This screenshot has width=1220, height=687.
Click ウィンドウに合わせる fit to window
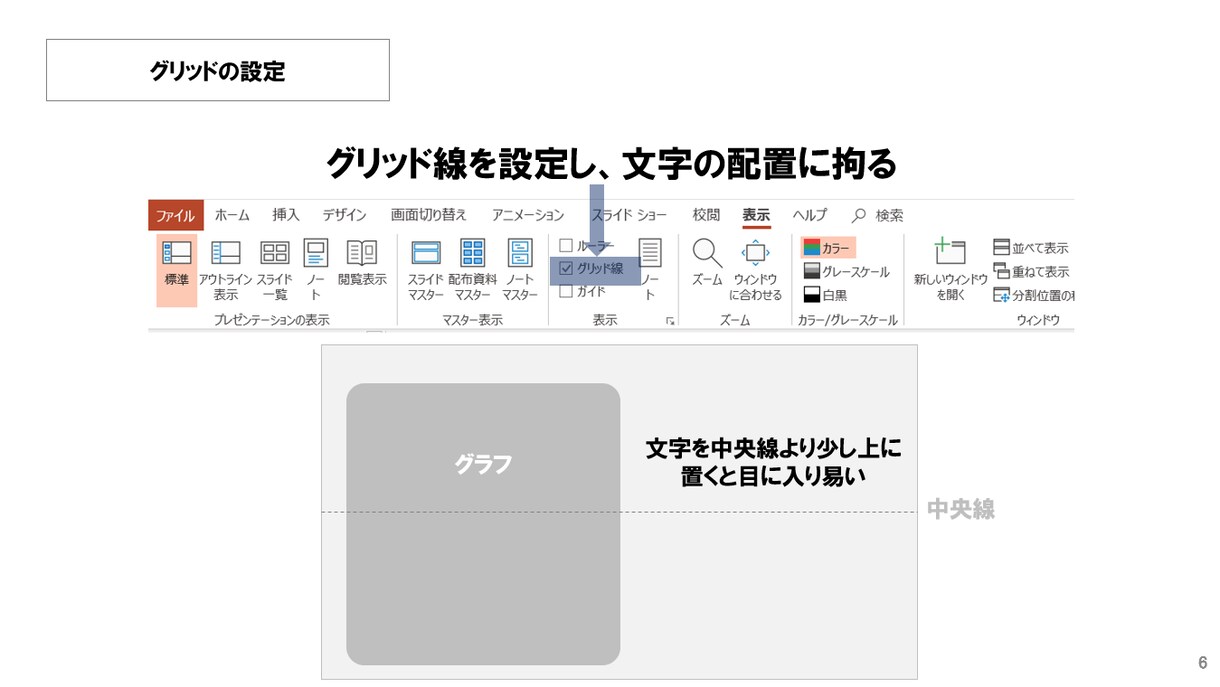pos(756,270)
